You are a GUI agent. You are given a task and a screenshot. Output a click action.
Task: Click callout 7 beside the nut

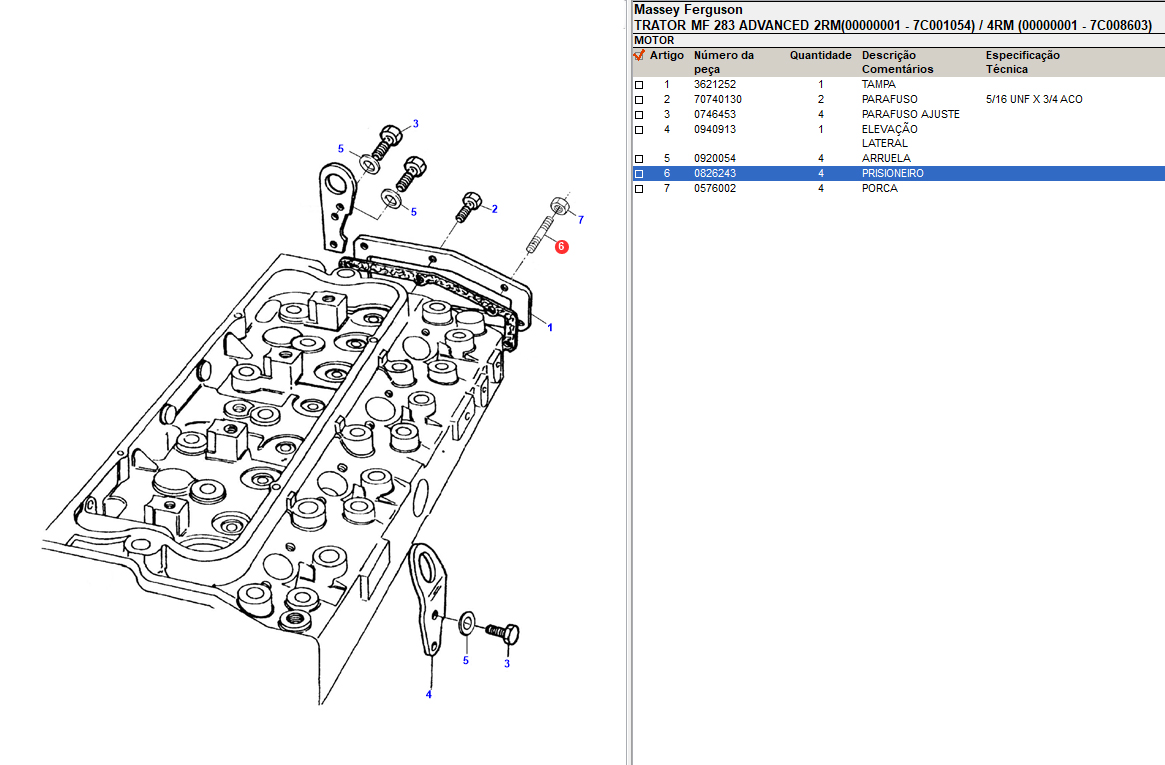click(x=580, y=219)
